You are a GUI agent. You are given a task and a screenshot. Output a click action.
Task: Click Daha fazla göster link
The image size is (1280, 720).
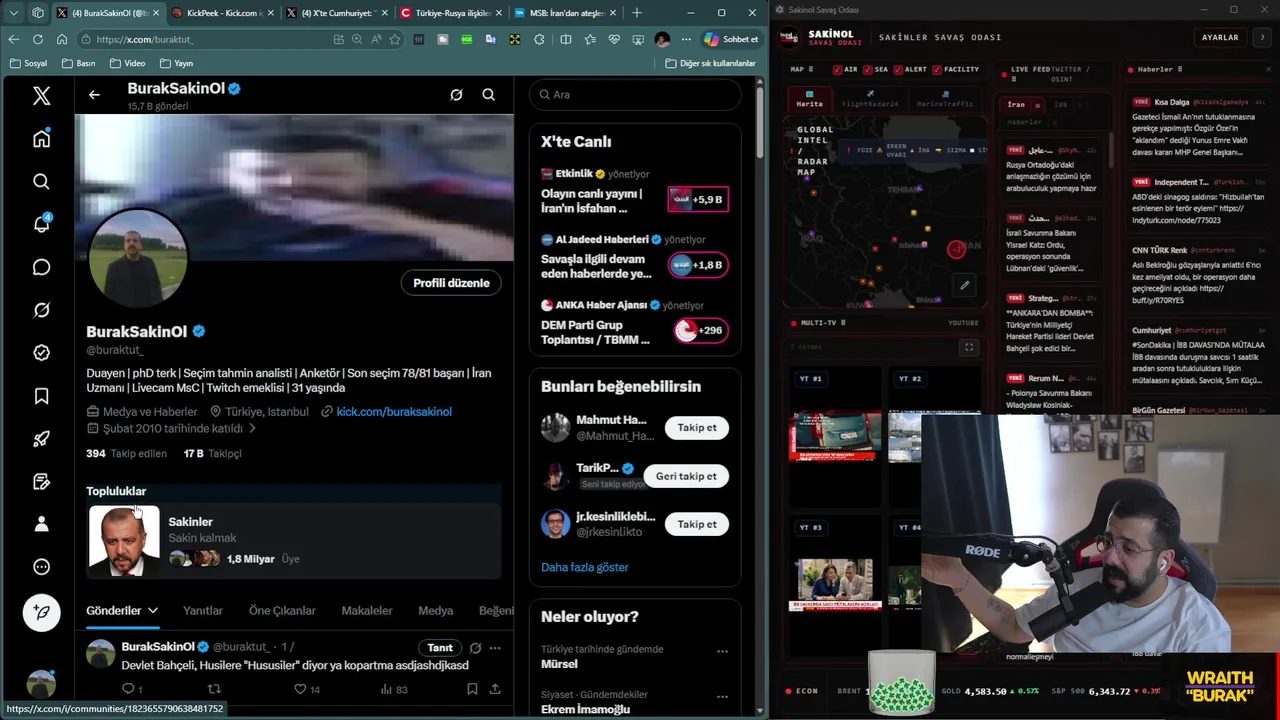585,567
